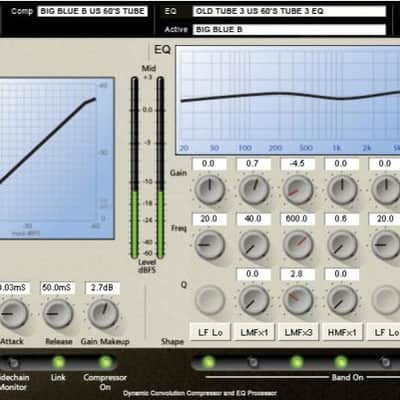Toggle the Link LED switch
400x400 pixels.
58,362
